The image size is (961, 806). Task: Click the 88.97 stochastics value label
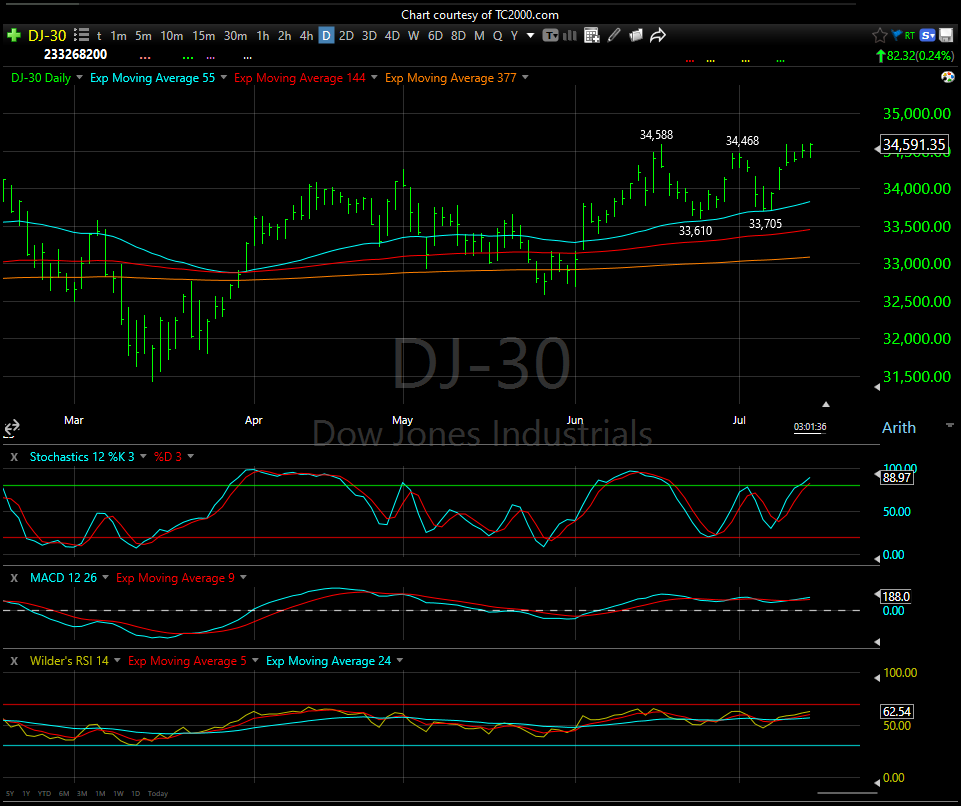coord(897,477)
